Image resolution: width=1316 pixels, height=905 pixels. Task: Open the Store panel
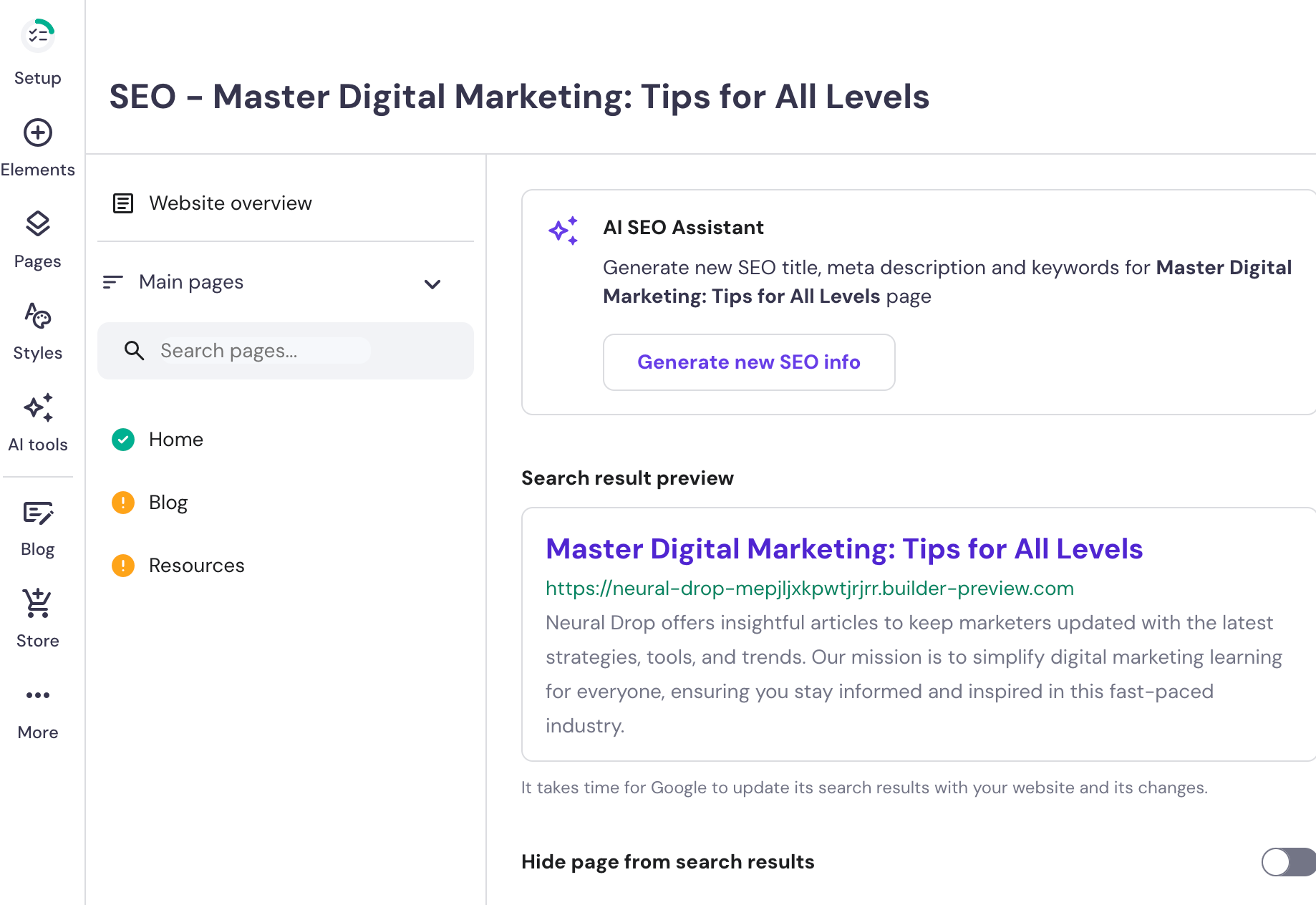[38, 614]
